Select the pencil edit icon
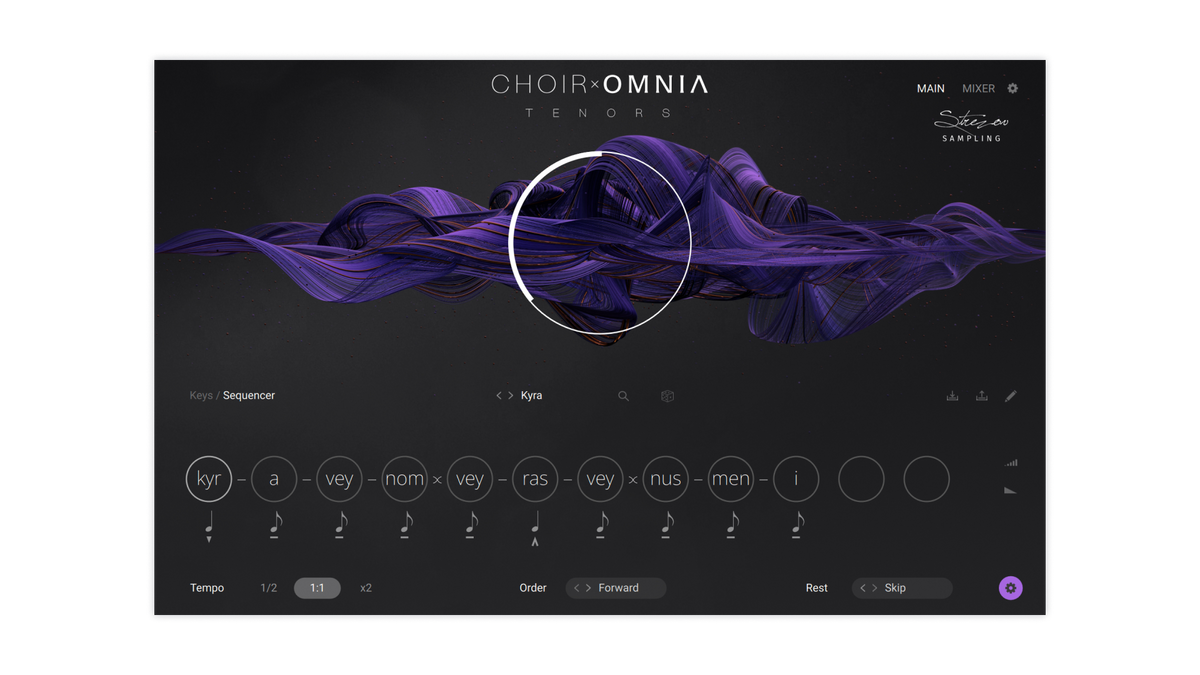This screenshot has width=1200, height=675. 1011,396
